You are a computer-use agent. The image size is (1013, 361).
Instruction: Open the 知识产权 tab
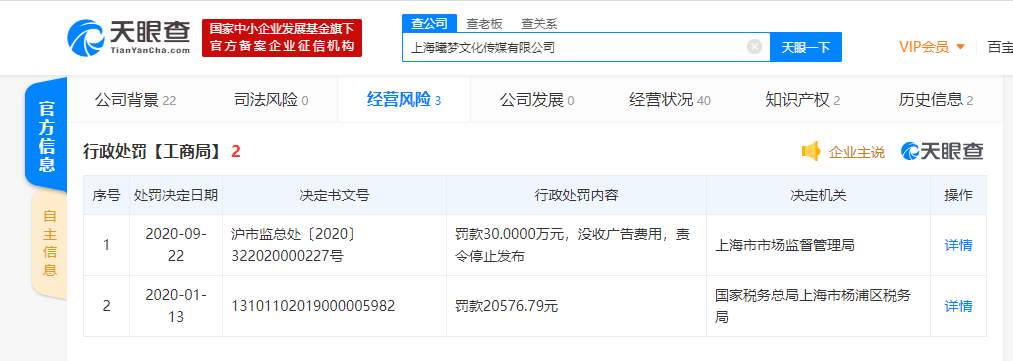[x=803, y=100]
